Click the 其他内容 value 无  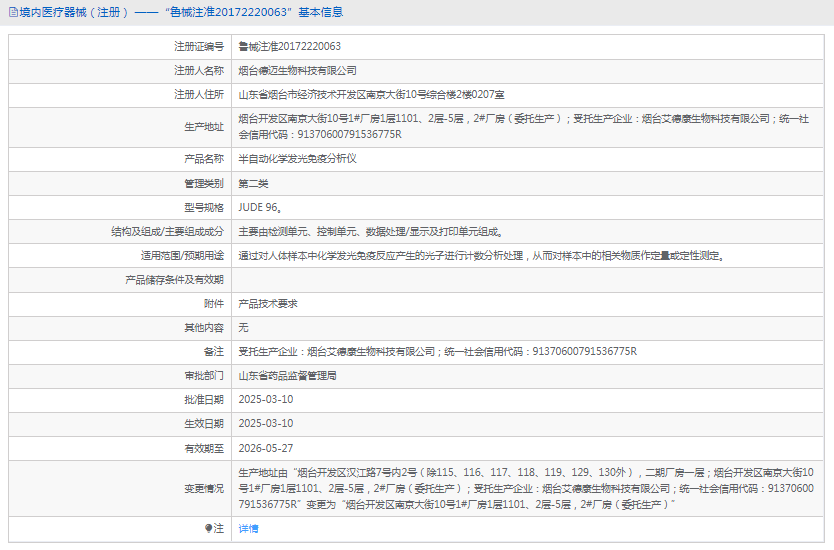244,327
